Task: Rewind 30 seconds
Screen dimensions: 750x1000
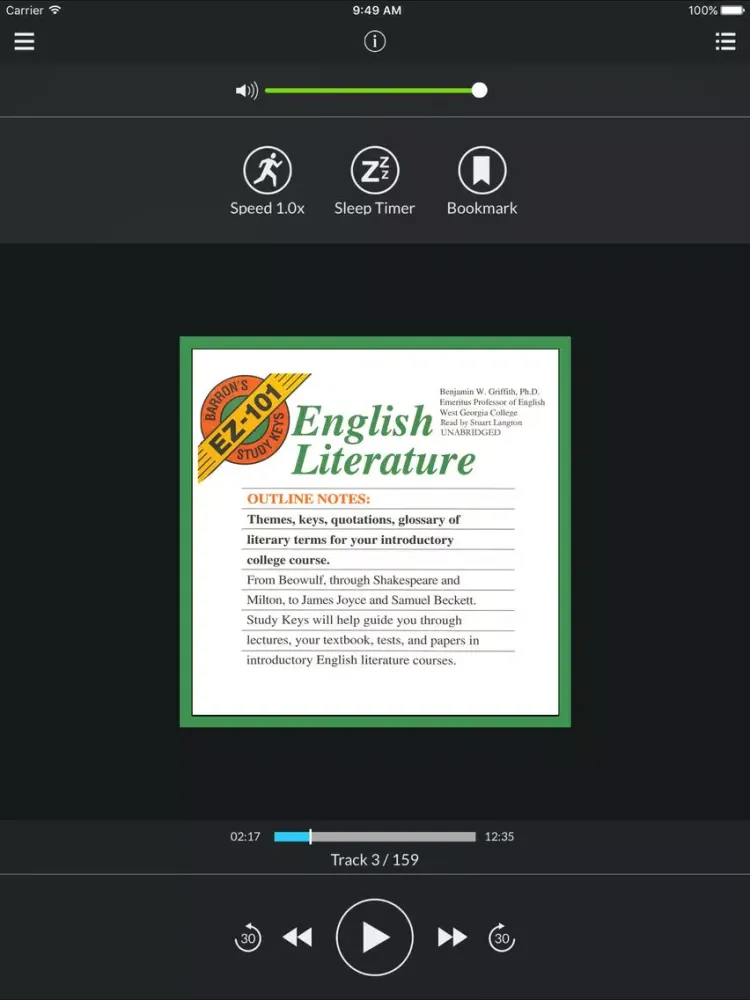Action: (247, 938)
